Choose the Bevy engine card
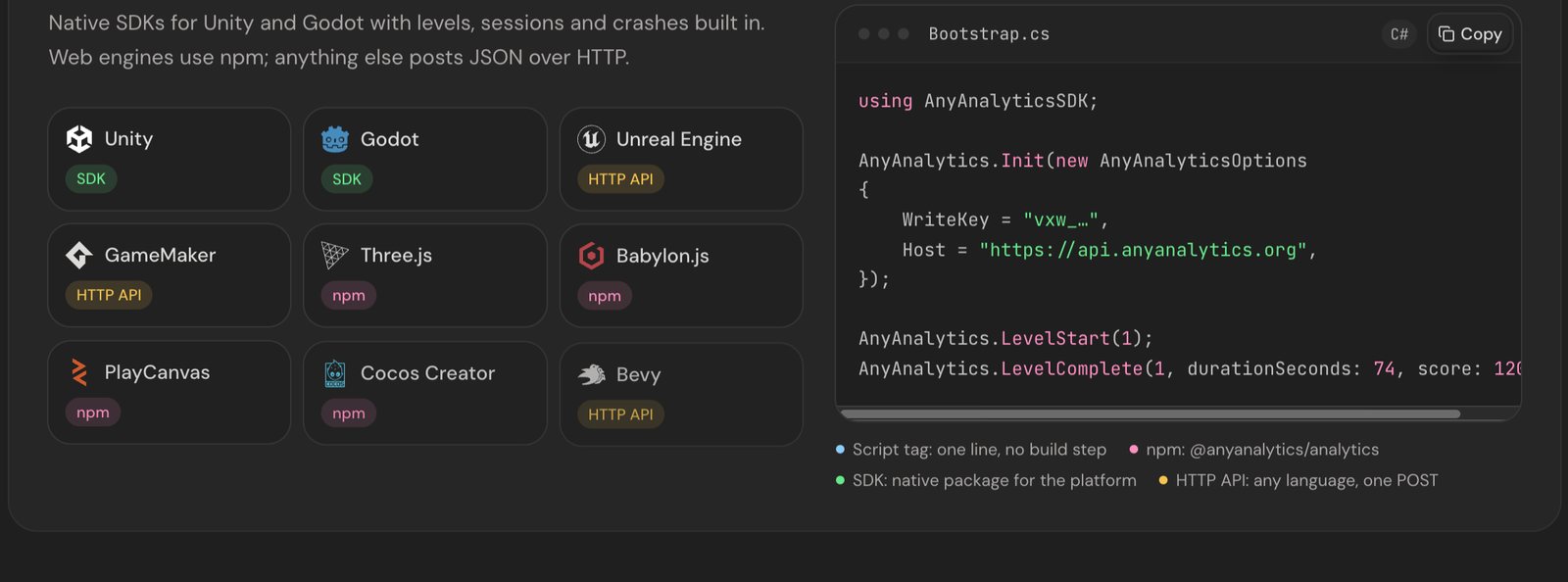 click(x=681, y=394)
